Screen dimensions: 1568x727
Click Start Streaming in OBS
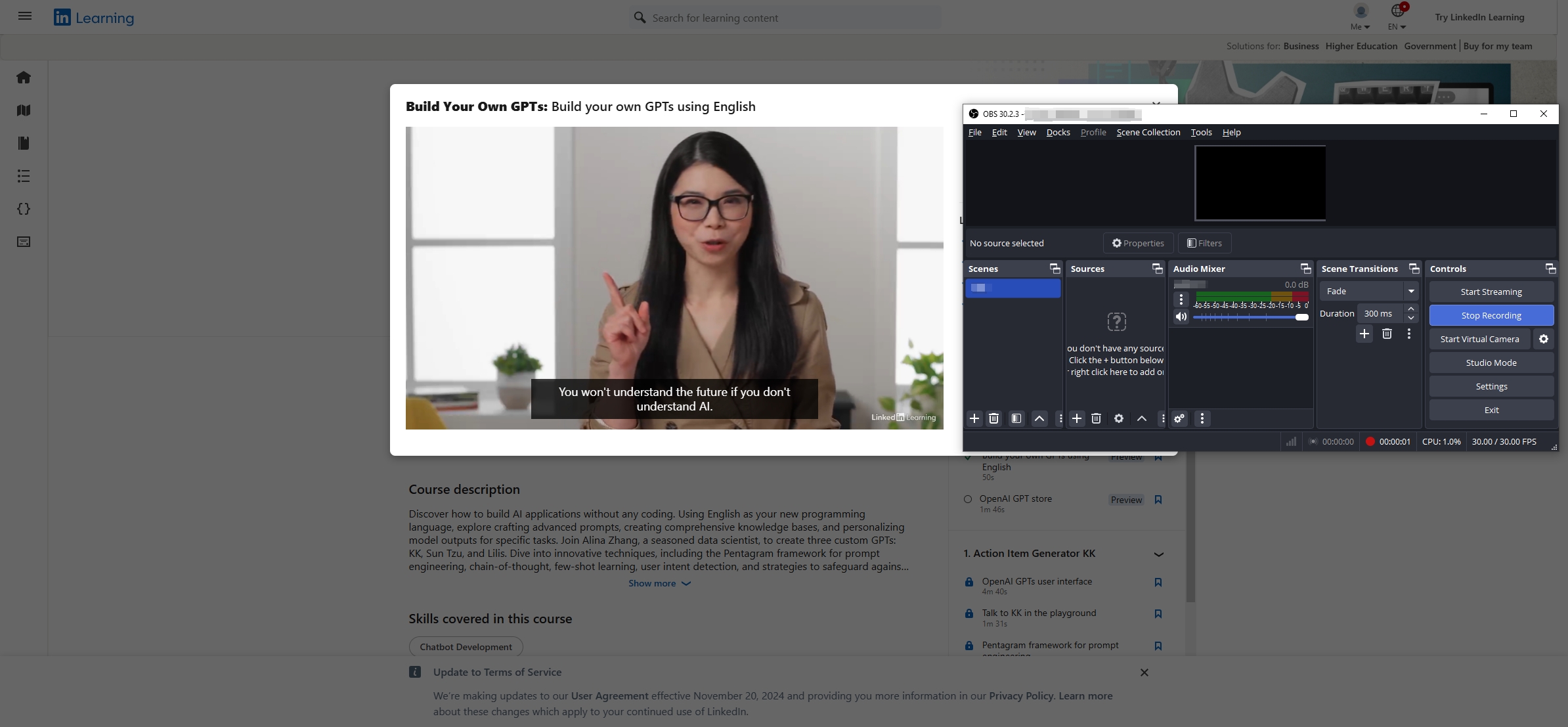coord(1491,292)
